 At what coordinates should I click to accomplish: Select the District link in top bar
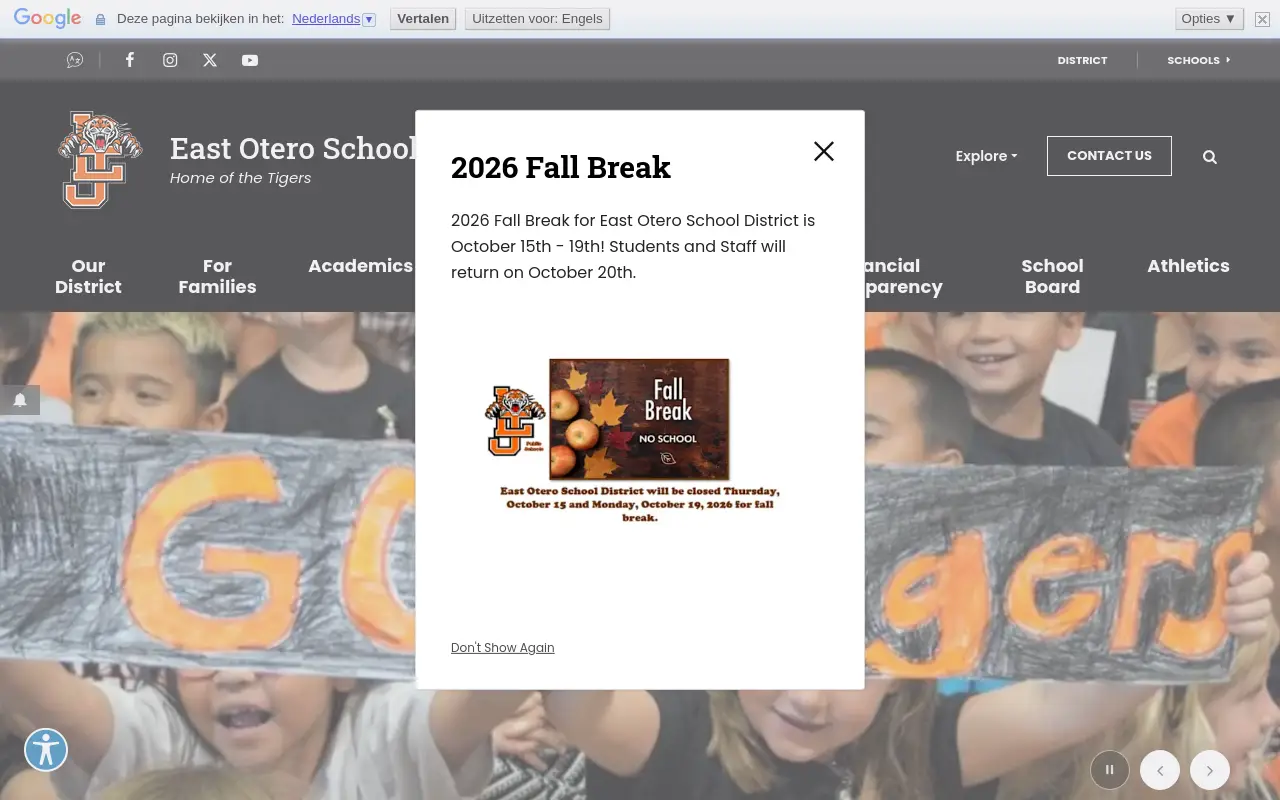pos(1083,60)
